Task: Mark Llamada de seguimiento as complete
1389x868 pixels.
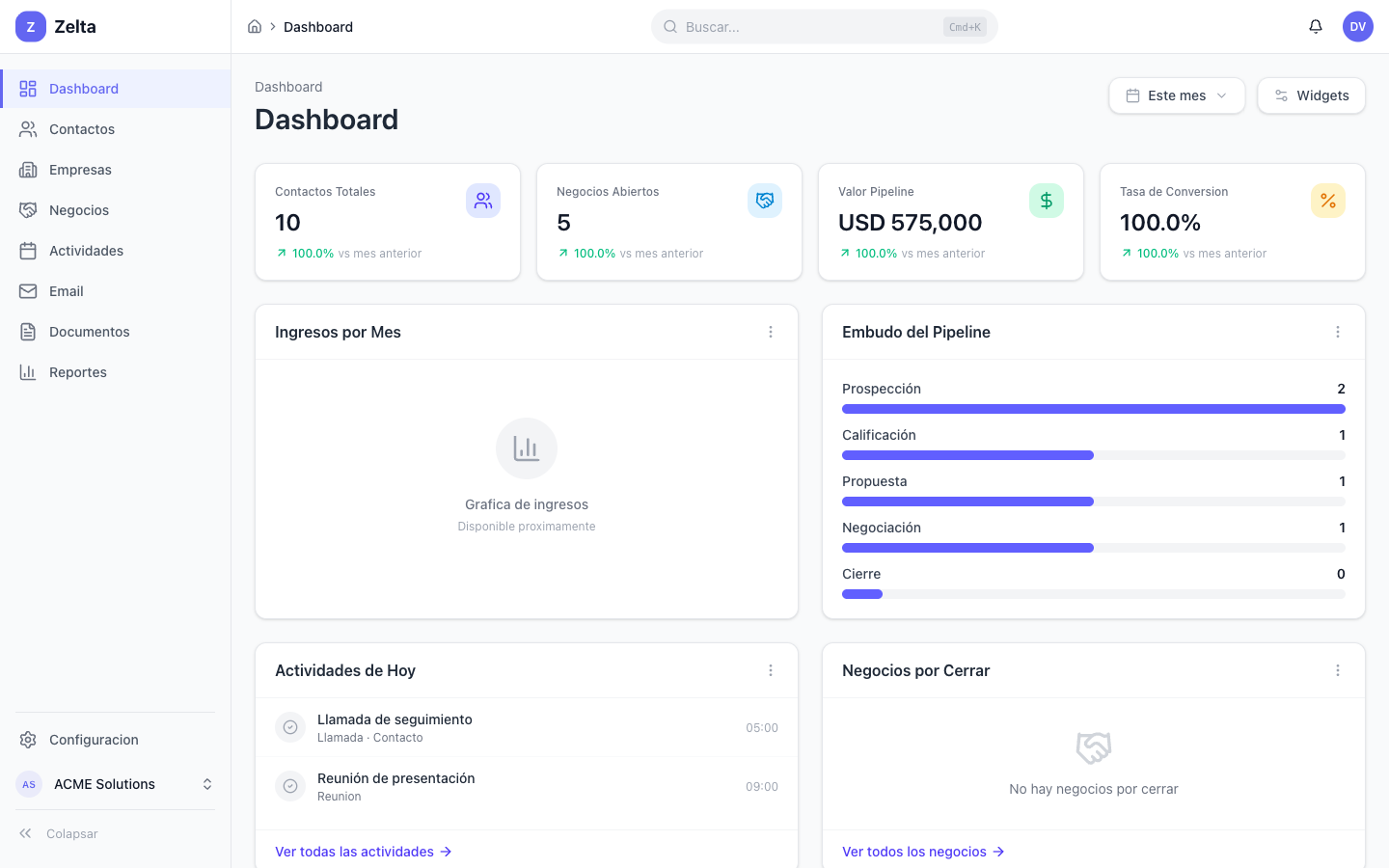Action: click(290, 727)
